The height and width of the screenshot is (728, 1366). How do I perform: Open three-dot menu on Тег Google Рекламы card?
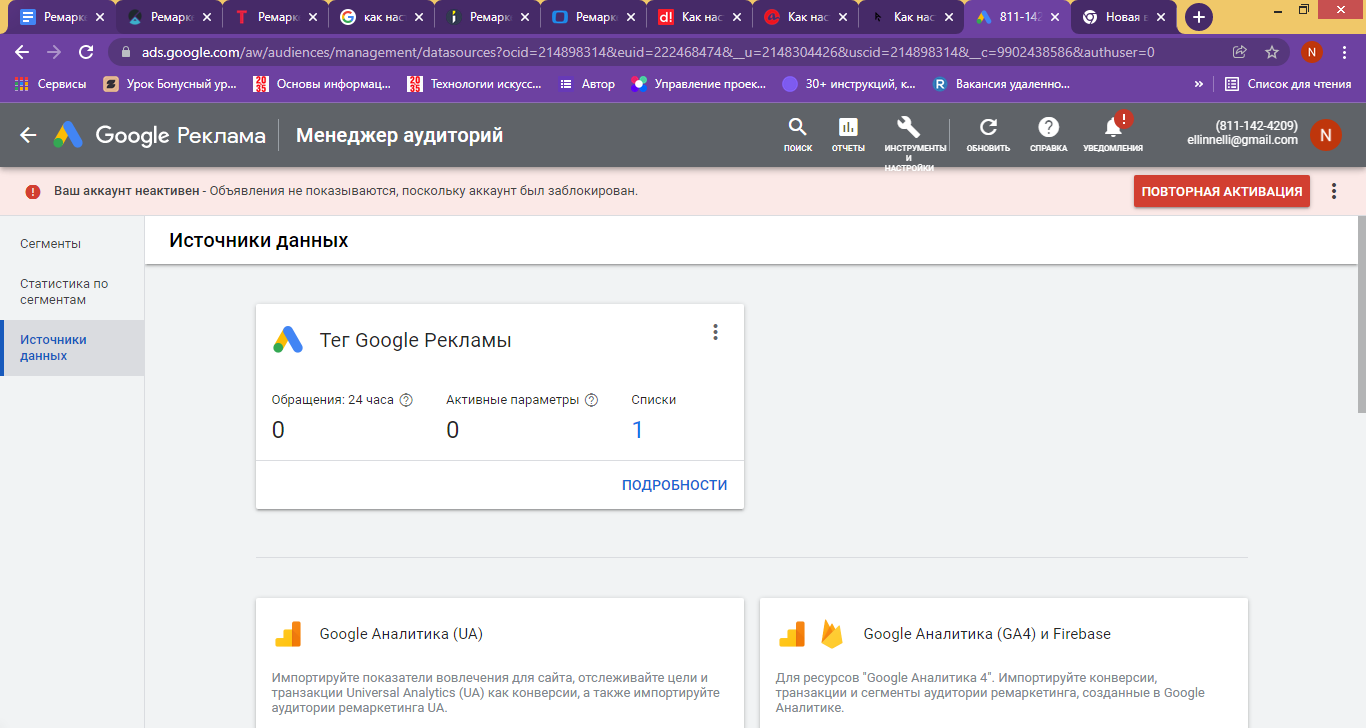click(715, 332)
